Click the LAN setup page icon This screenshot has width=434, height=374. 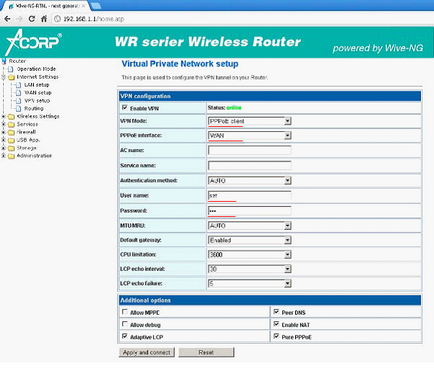[19, 85]
